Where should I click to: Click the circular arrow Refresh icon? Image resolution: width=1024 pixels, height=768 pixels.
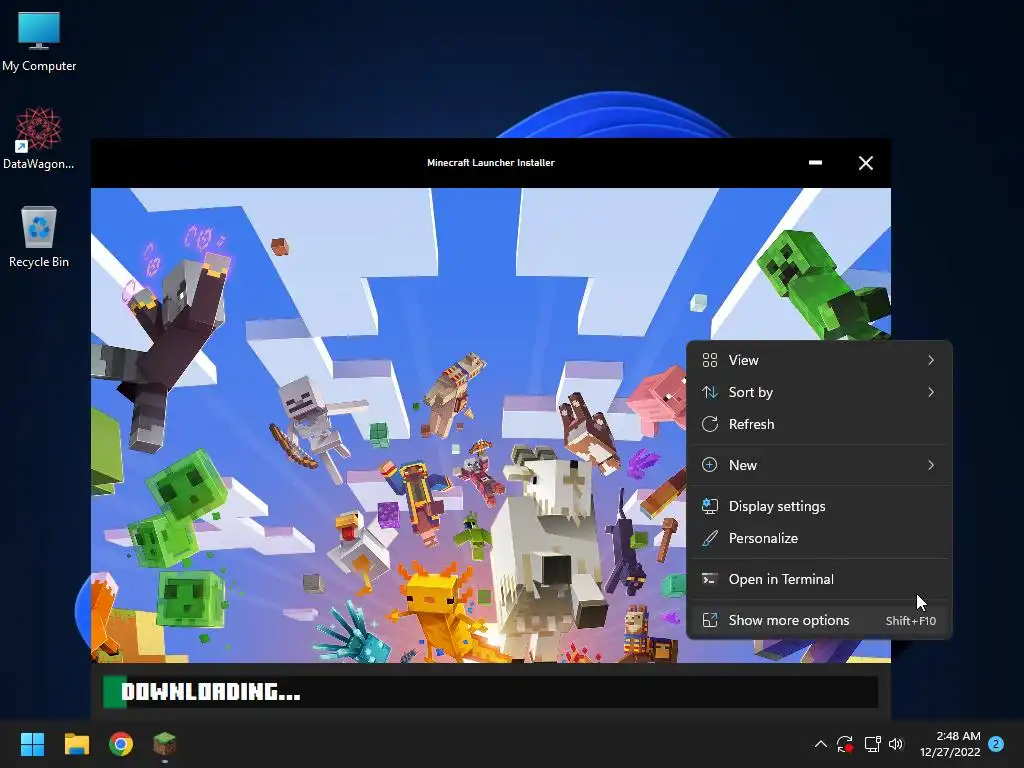coord(710,424)
